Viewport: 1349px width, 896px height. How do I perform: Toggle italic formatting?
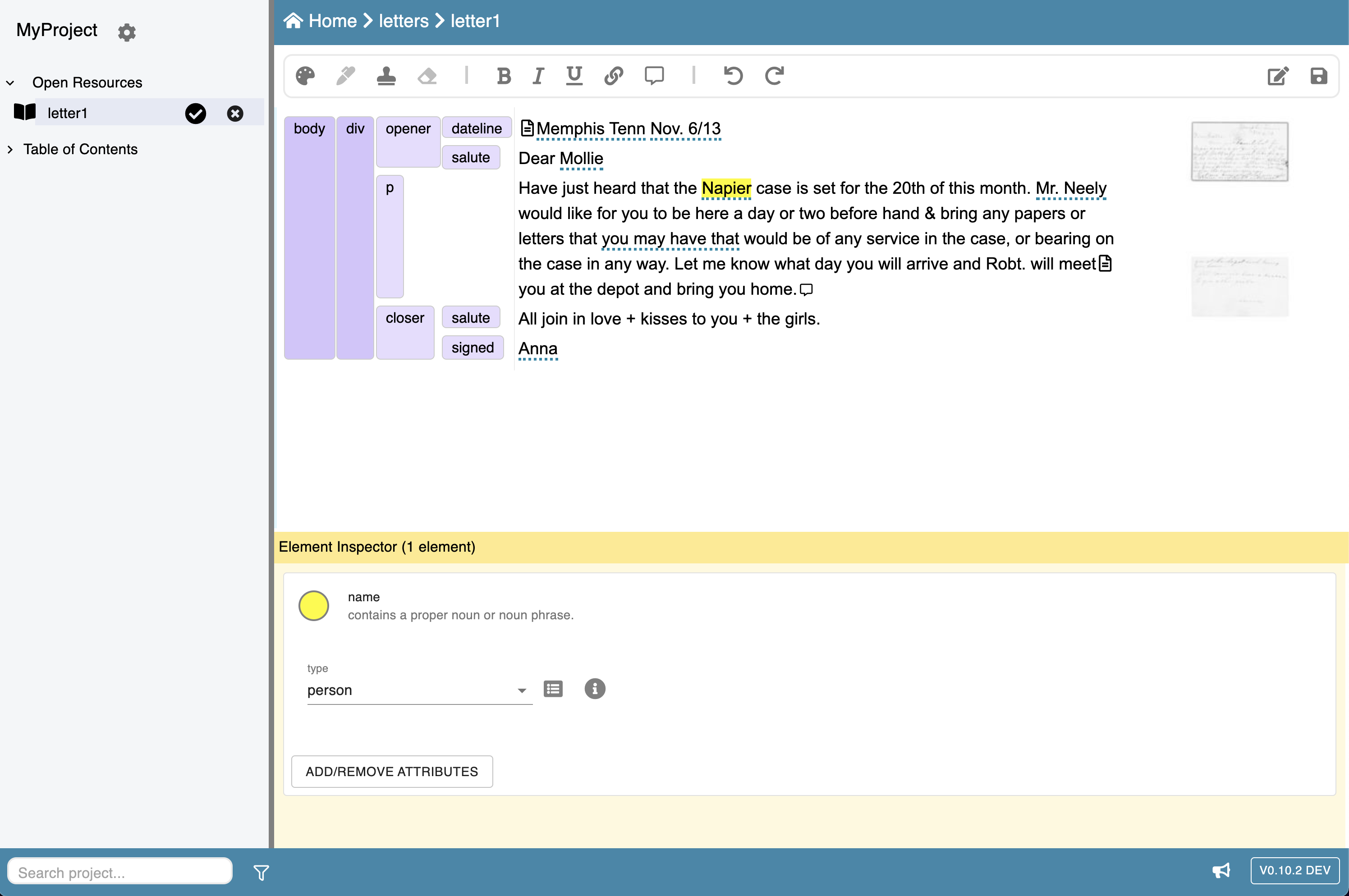click(x=538, y=76)
